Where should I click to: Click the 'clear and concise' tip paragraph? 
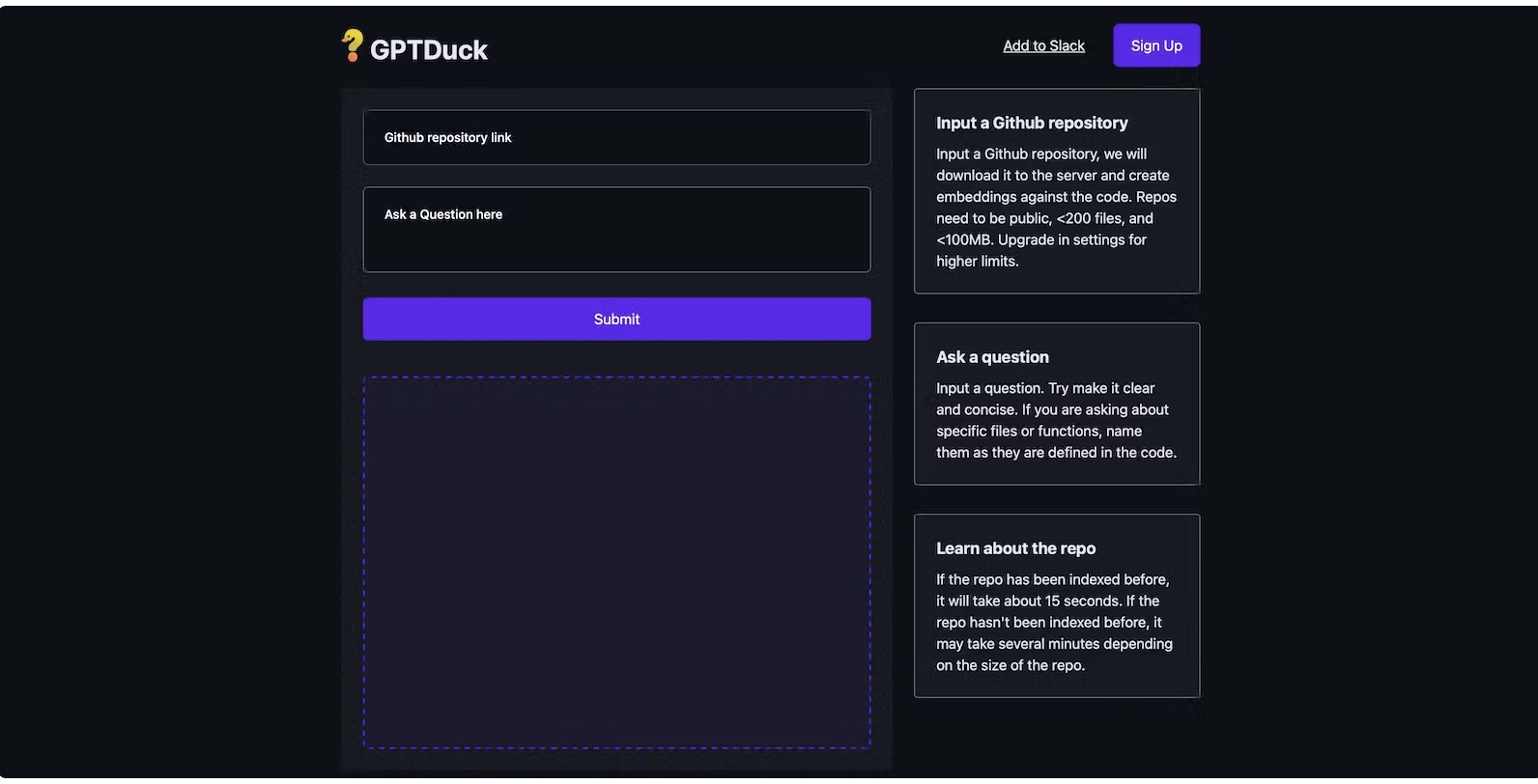tap(1056, 420)
